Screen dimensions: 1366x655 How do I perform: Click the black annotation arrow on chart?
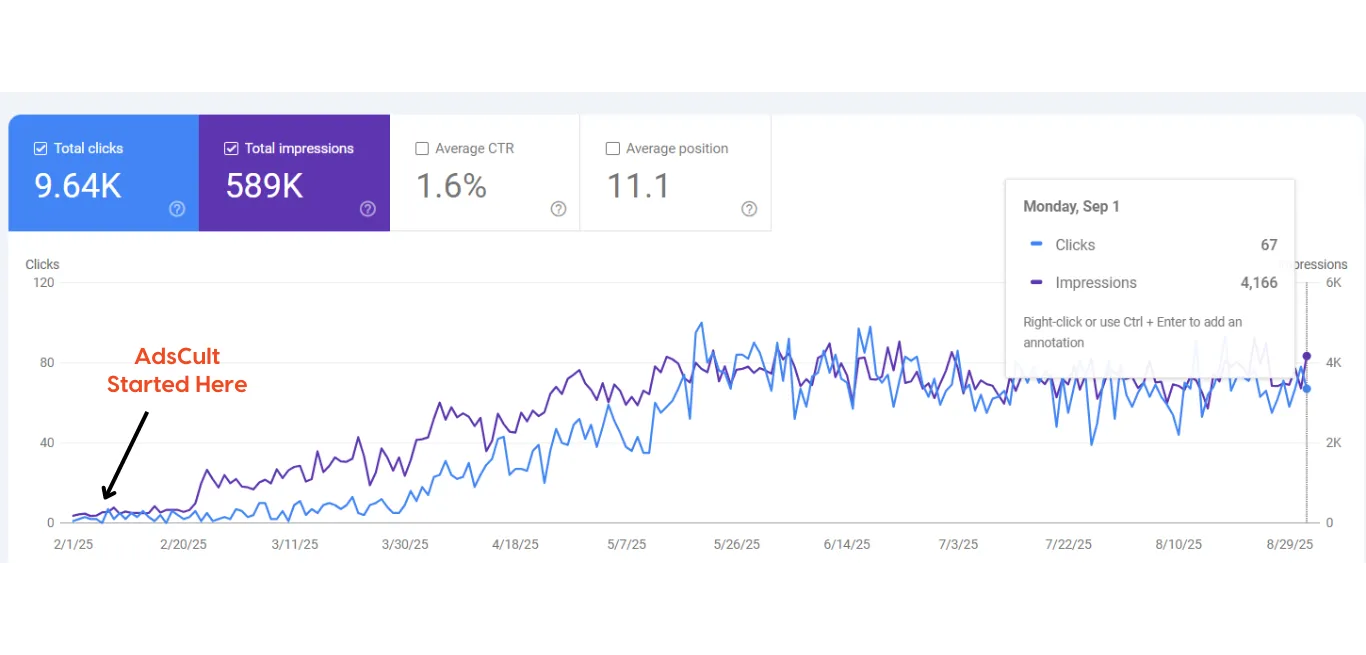click(x=125, y=455)
